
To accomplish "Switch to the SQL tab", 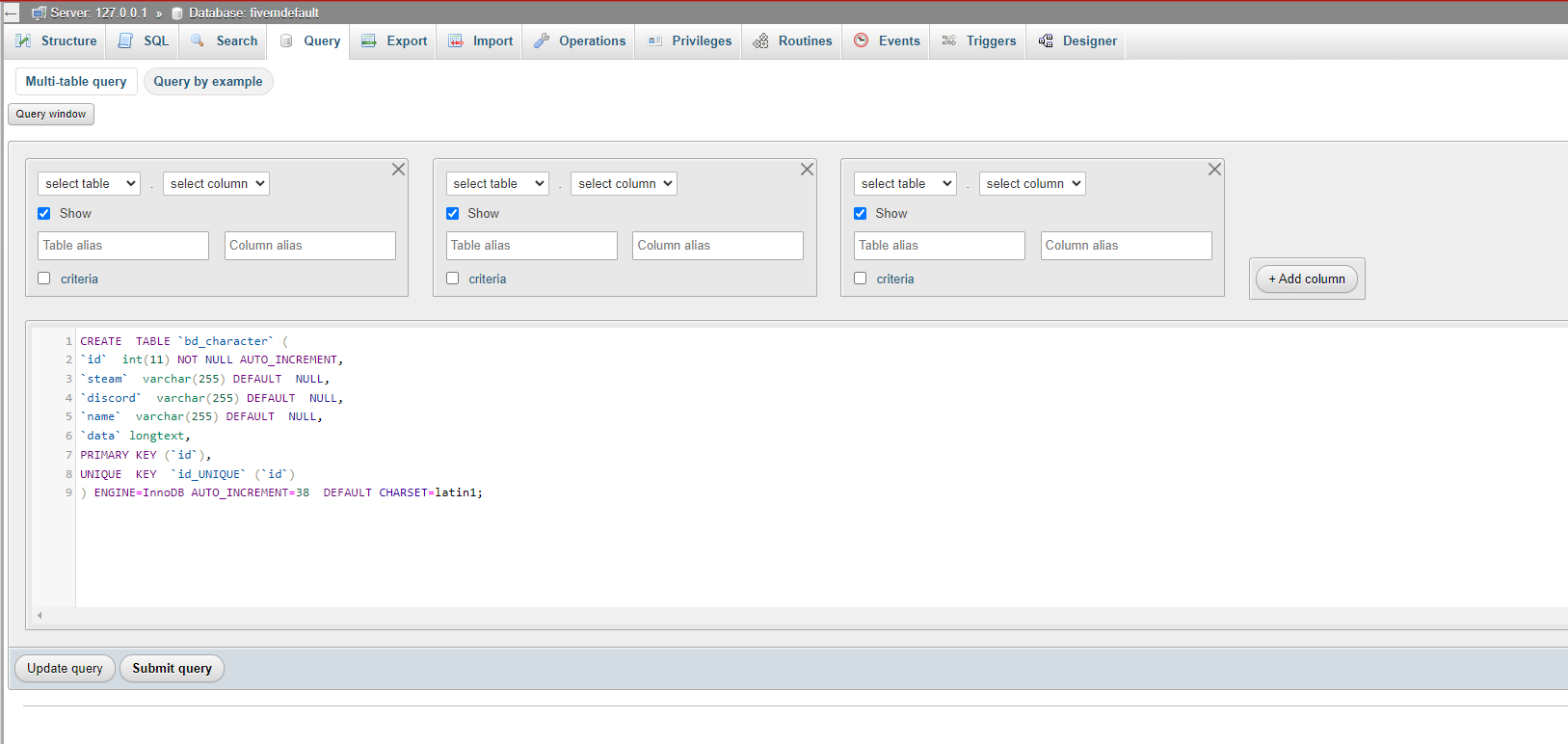I will (x=143, y=40).
